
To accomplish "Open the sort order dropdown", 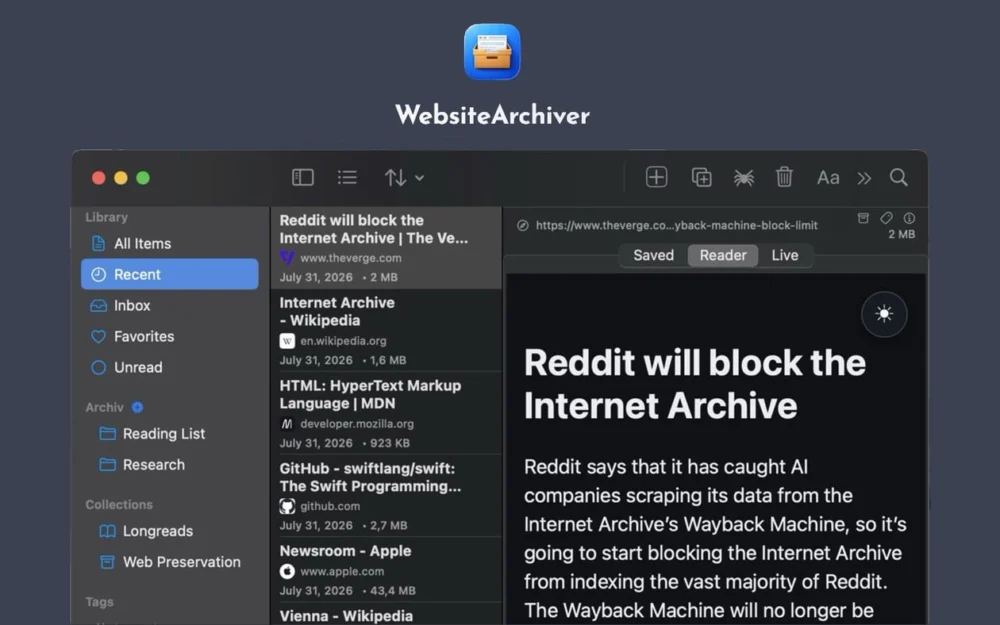I will click(404, 177).
